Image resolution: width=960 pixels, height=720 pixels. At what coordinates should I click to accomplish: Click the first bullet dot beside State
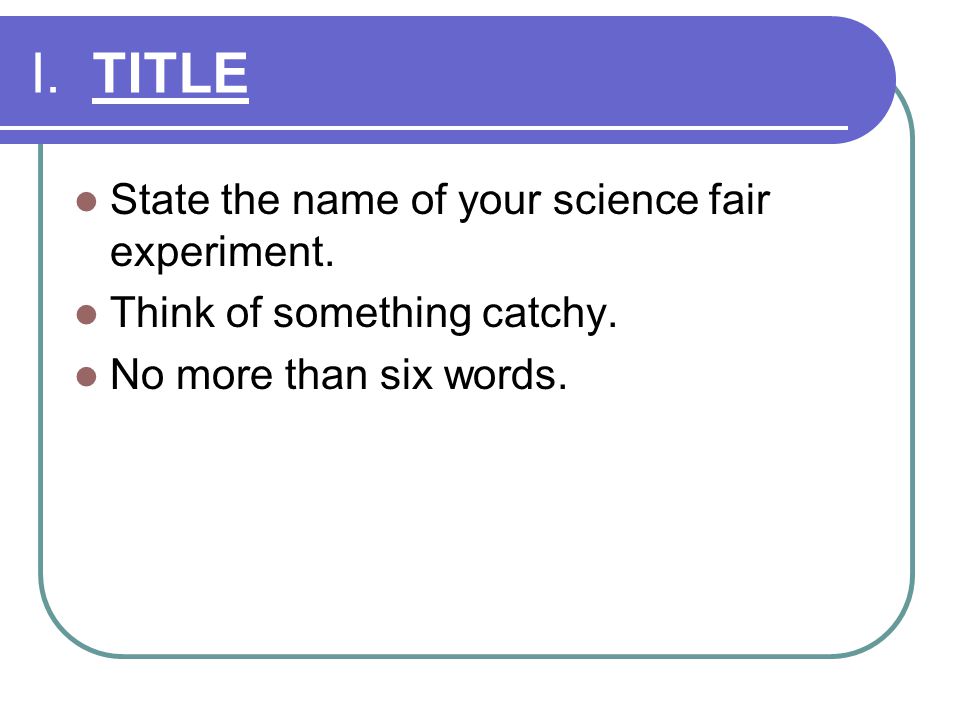coord(87,201)
